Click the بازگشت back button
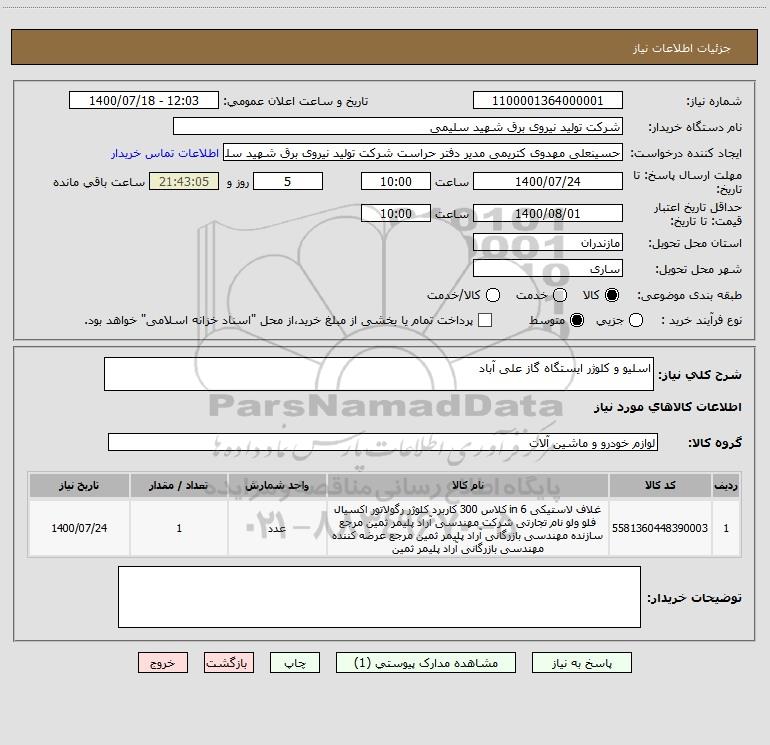Image resolution: width=770 pixels, height=745 pixels. (x=229, y=663)
